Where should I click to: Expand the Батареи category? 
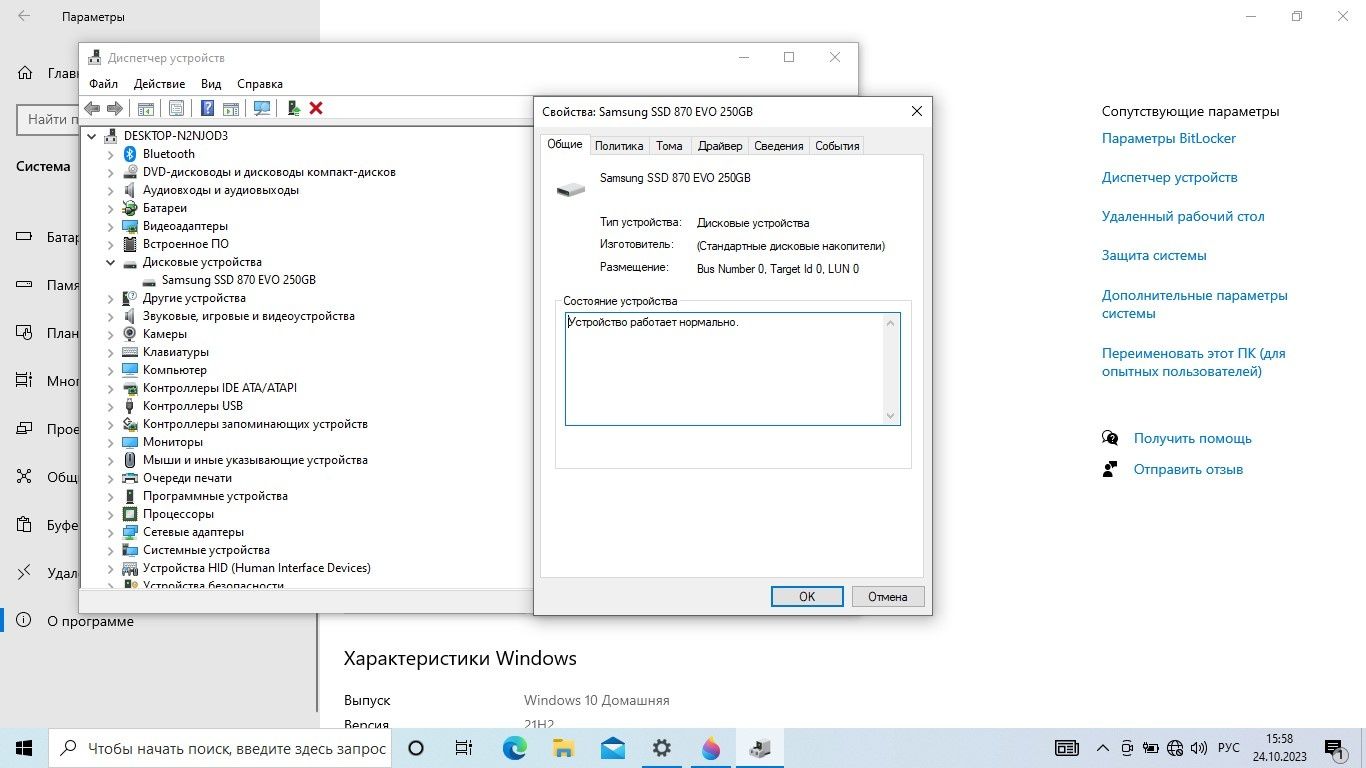[x=111, y=208]
